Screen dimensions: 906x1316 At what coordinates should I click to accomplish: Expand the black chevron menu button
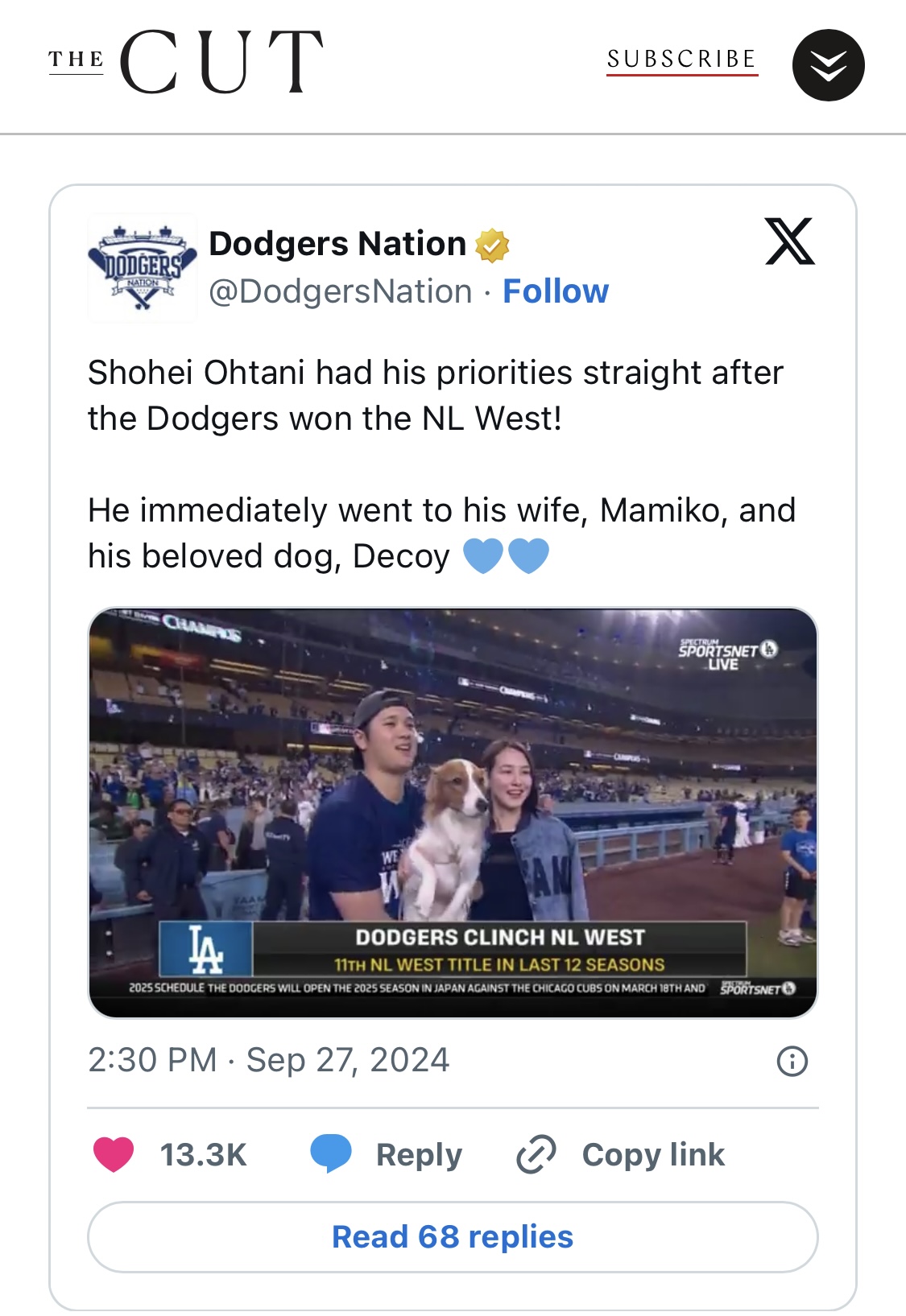pos(828,65)
